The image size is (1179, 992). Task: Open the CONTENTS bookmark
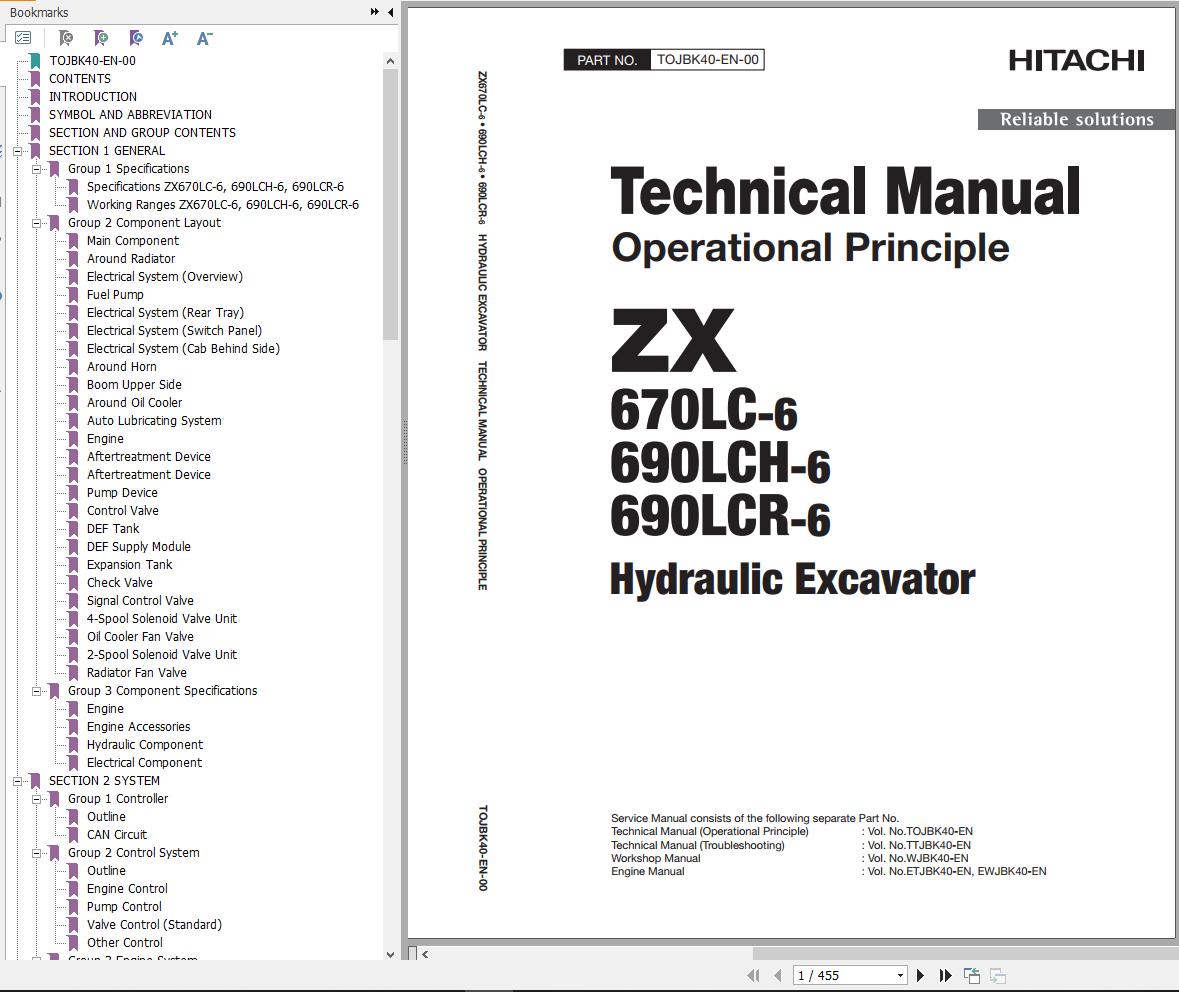point(80,79)
